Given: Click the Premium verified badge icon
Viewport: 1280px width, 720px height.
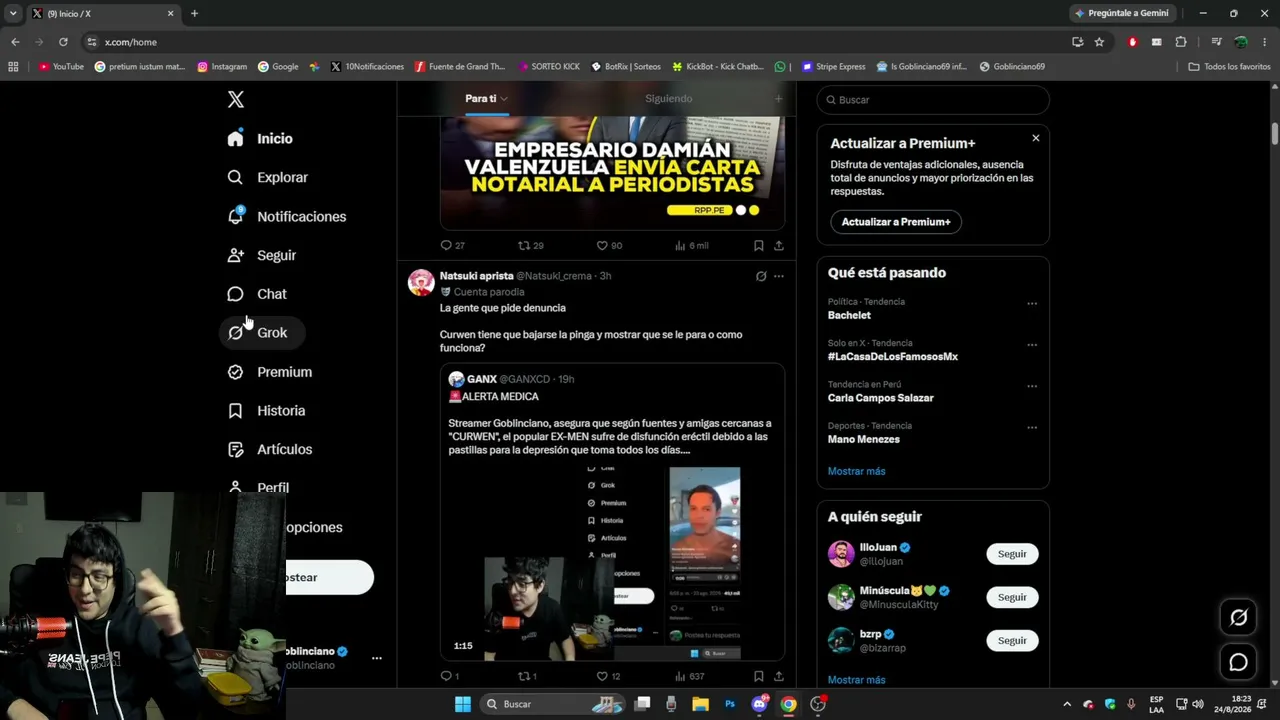Looking at the screenshot, I should tap(235, 372).
